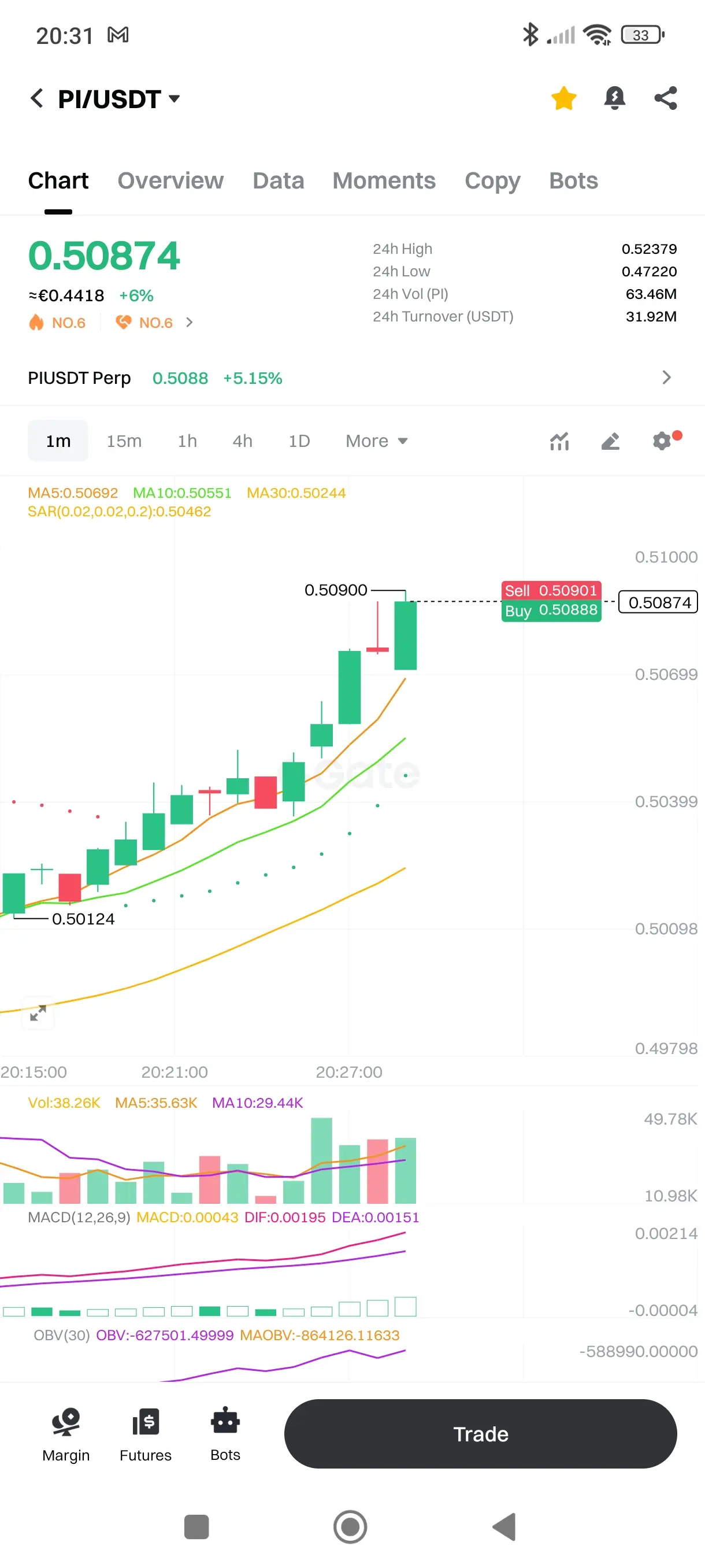Tap Android home circle button
This screenshot has height=1568, width=705.
click(x=350, y=1526)
